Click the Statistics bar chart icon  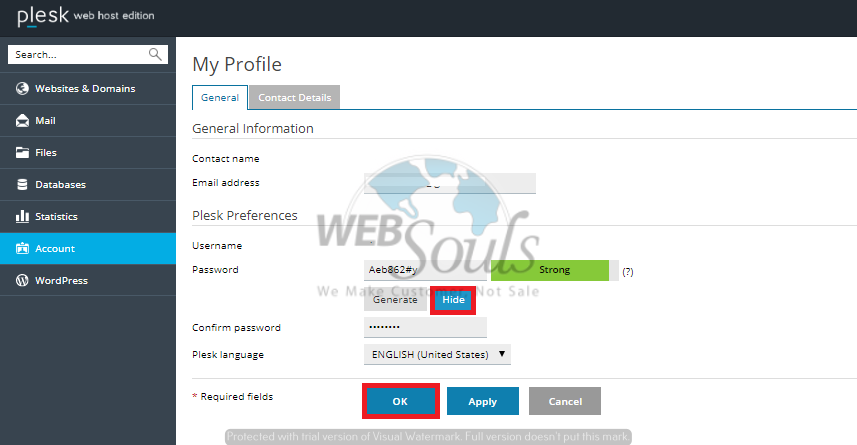click(22, 216)
